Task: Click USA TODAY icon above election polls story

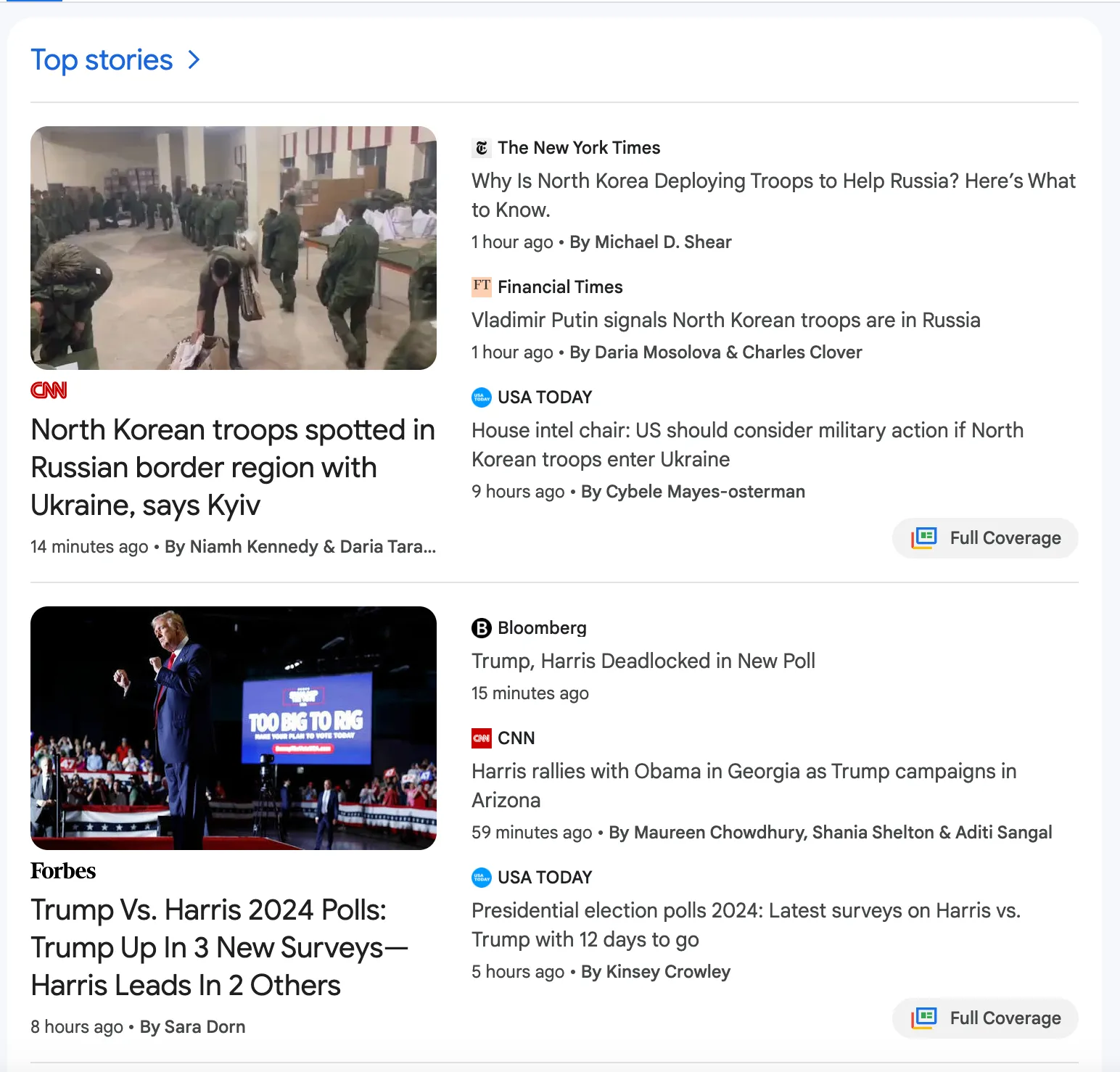Action: pos(481,878)
